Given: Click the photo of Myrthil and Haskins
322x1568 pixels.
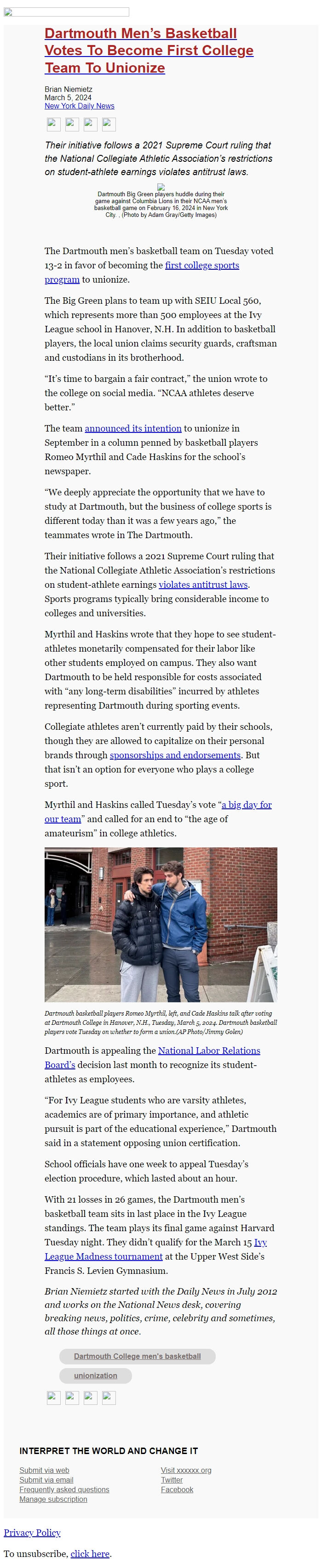Looking at the screenshot, I should pyautogui.click(x=161, y=924).
